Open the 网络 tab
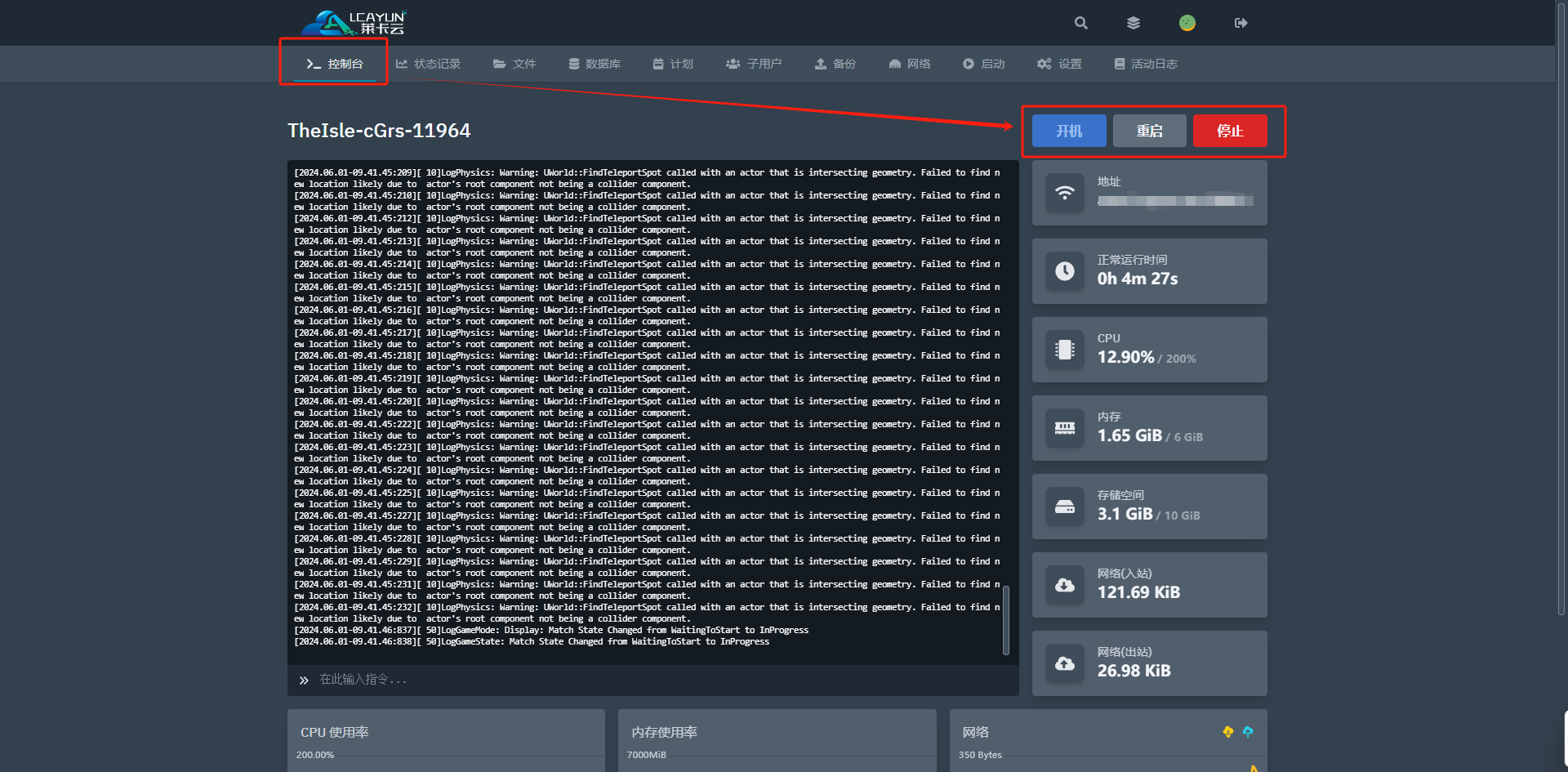Image resolution: width=1568 pixels, height=772 pixels. pyautogui.click(x=910, y=64)
